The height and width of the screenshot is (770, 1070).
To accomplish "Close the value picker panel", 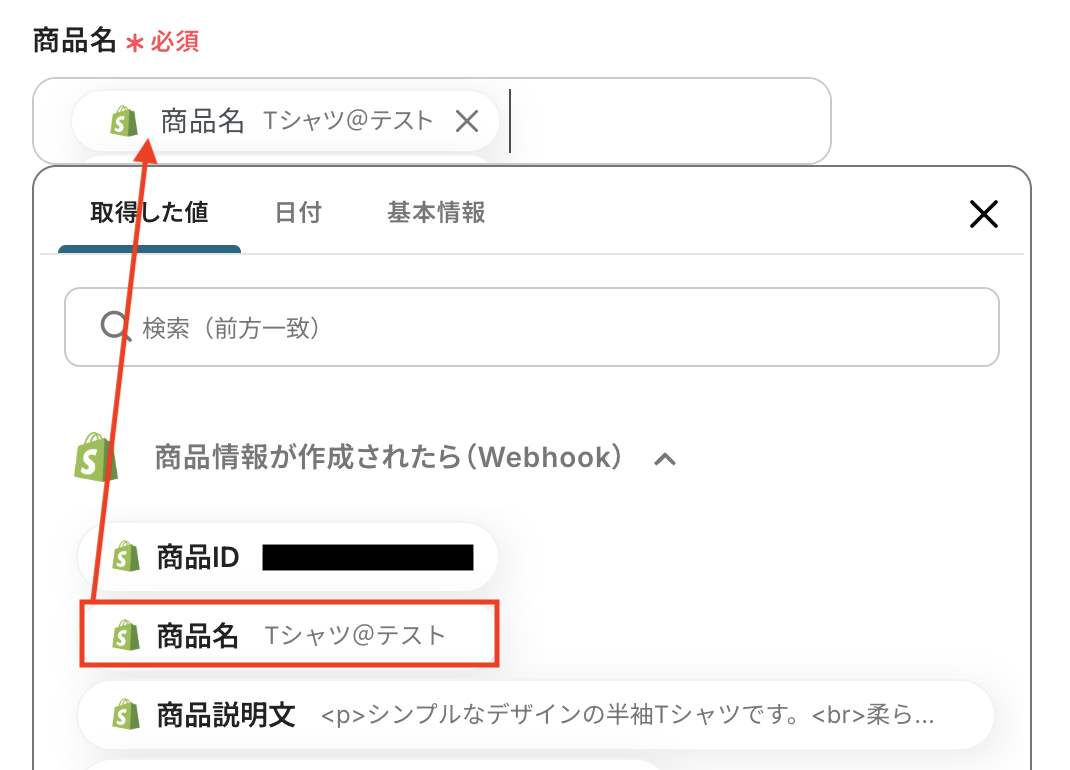I will (x=984, y=214).
